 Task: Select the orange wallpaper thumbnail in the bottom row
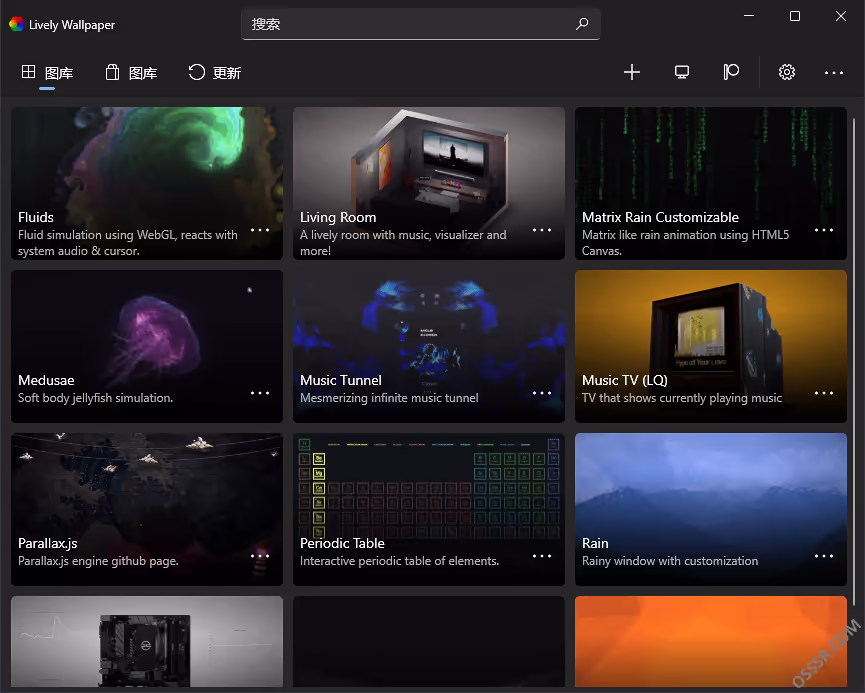pyautogui.click(x=711, y=642)
